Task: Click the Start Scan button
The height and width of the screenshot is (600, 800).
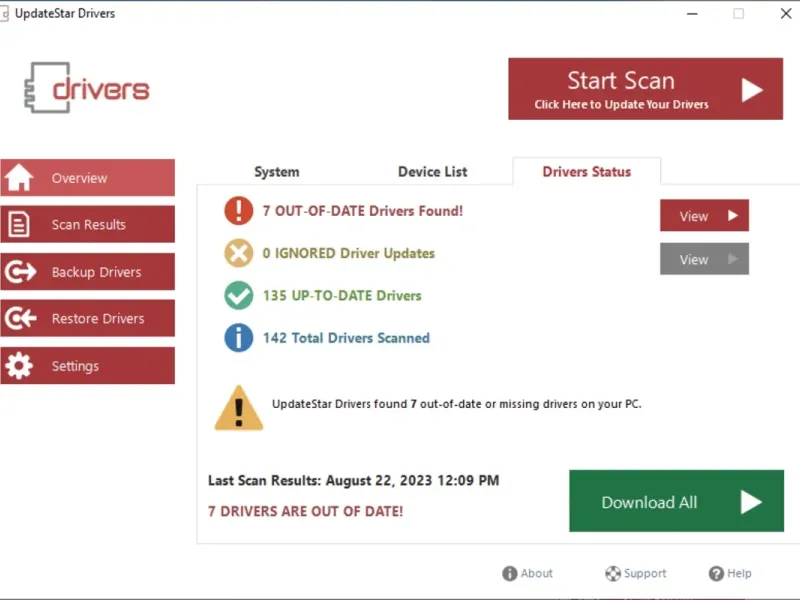Action: click(x=645, y=89)
